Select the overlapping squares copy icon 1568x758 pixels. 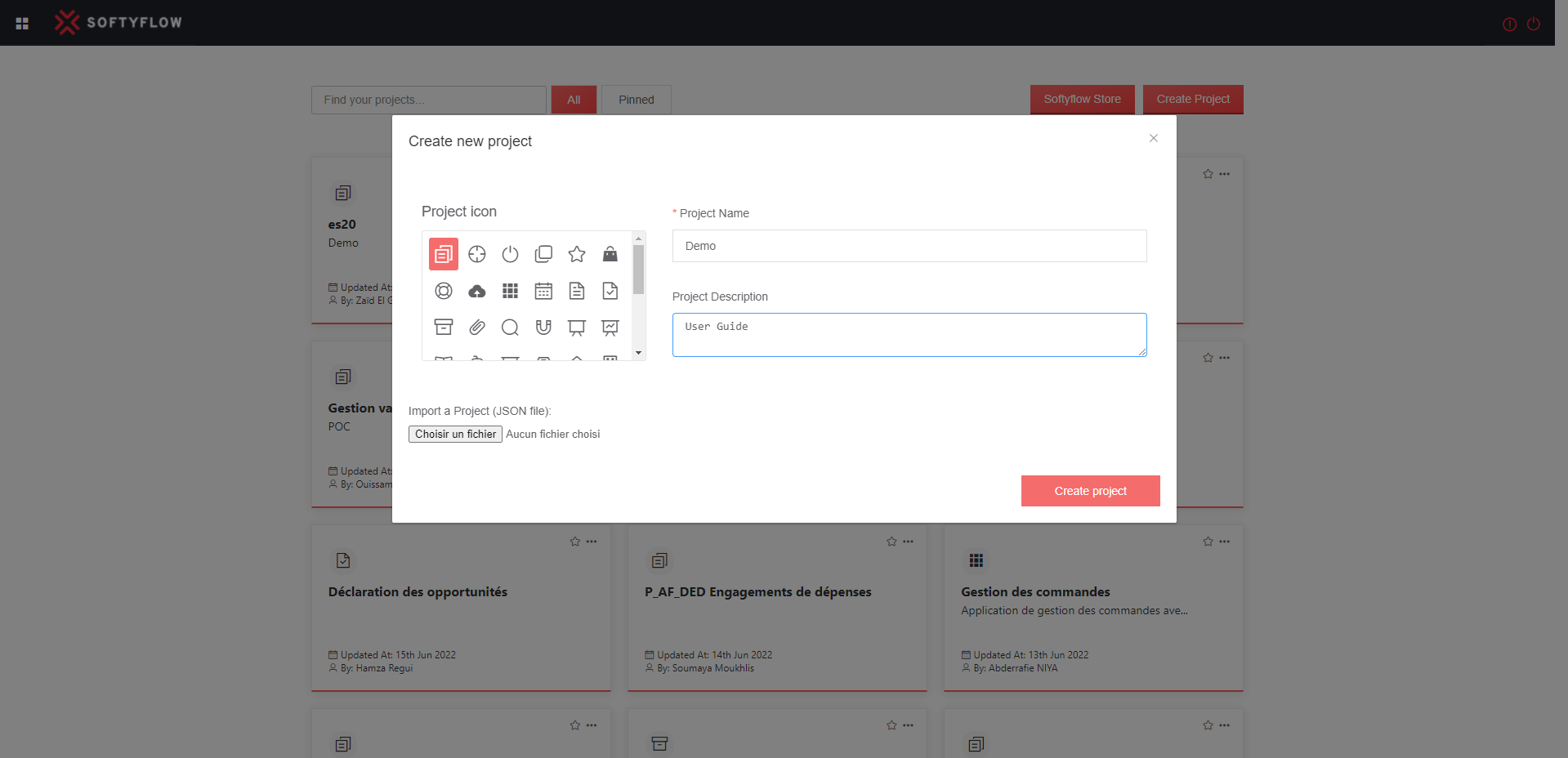click(543, 254)
